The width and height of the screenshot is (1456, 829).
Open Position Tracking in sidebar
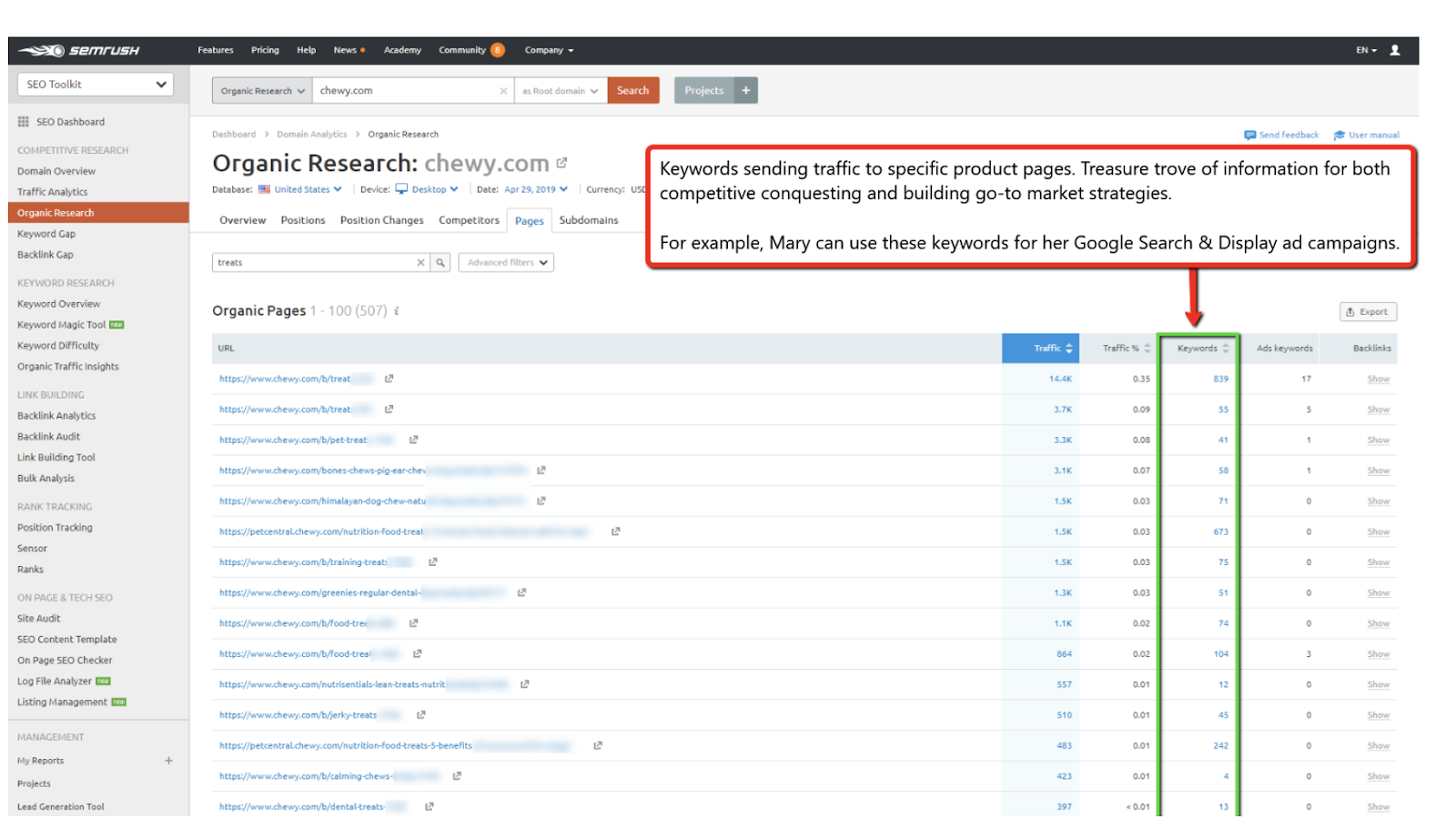click(55, 528)
